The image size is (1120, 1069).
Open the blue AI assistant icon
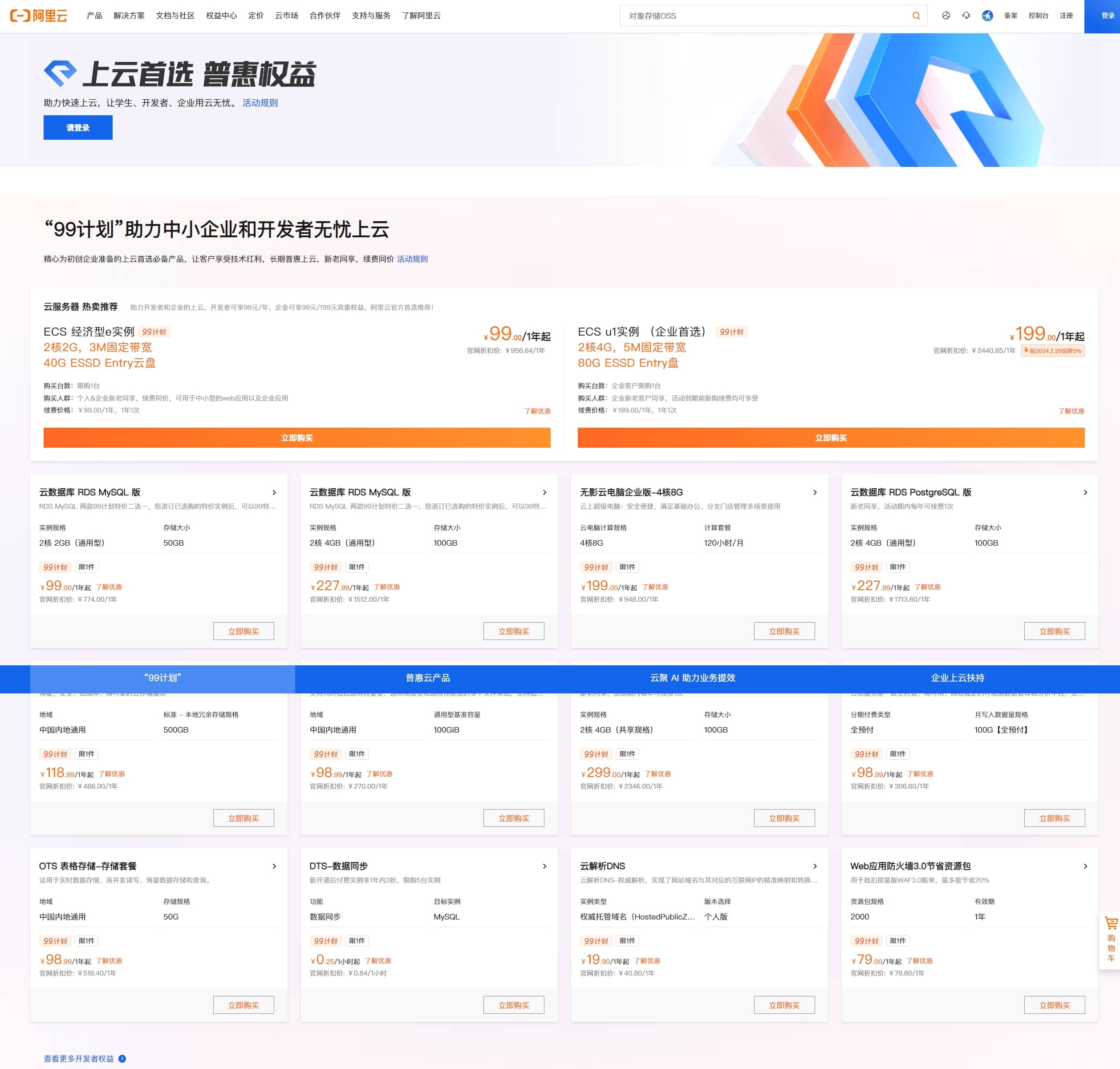pyautogui.click(x=987, y=16)
